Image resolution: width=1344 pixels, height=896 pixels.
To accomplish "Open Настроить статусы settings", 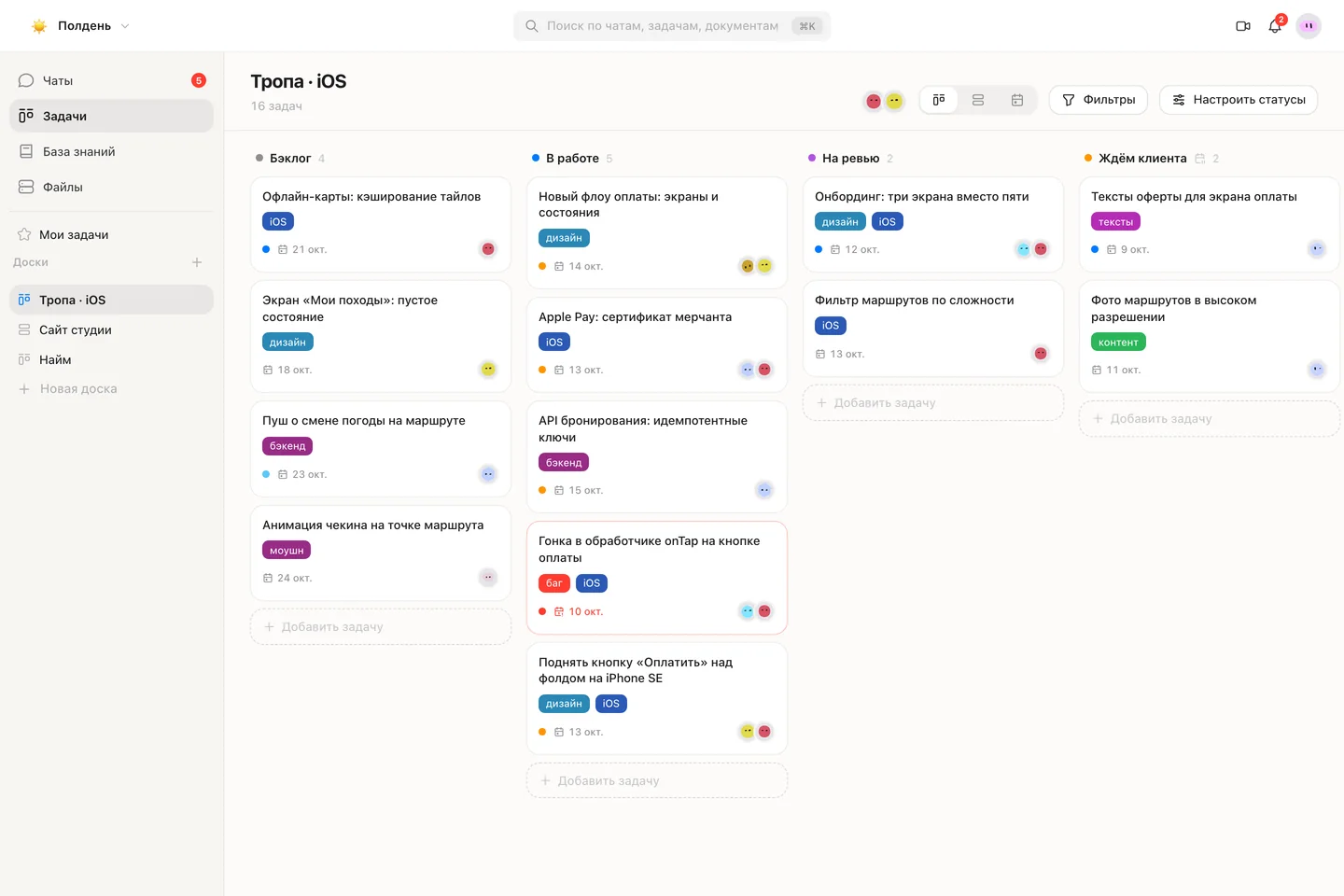I will click(x=1239, y=100).
